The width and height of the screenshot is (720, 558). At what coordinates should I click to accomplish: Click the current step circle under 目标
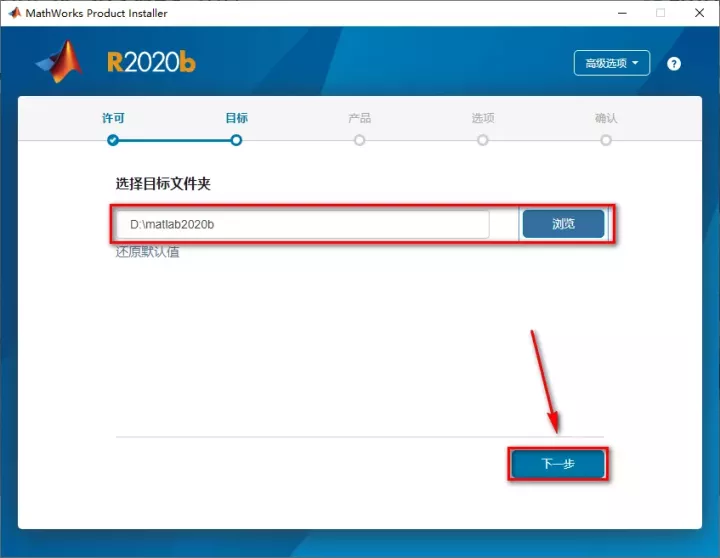236,140
